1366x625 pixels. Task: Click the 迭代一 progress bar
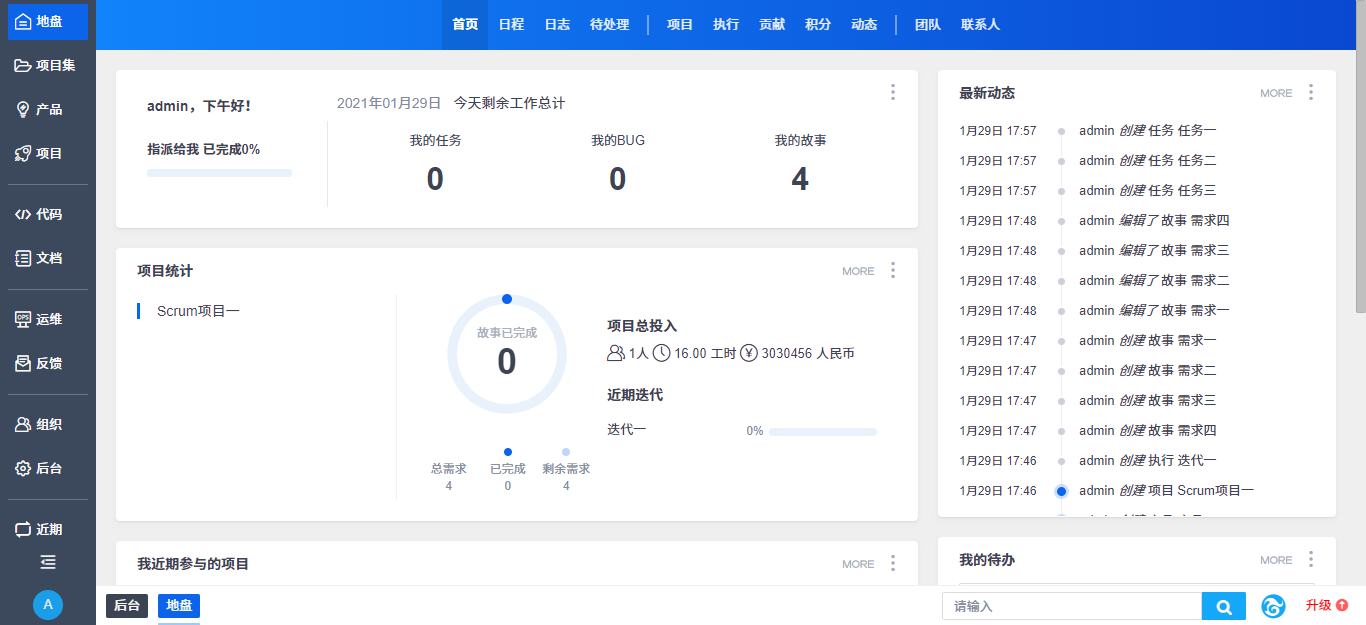click(822, 432)
